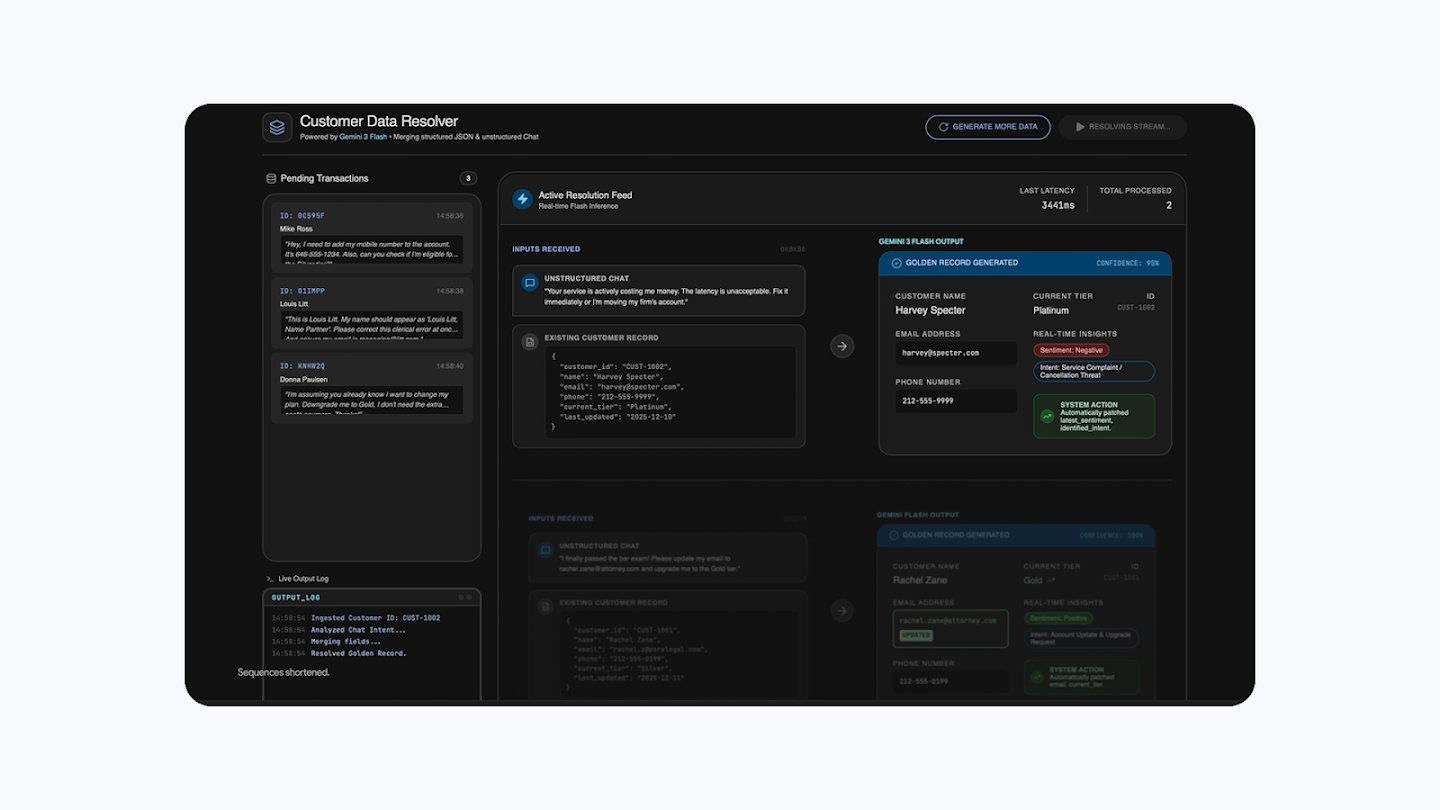Open the Gemini 3 Flash link

pos(363,137)
